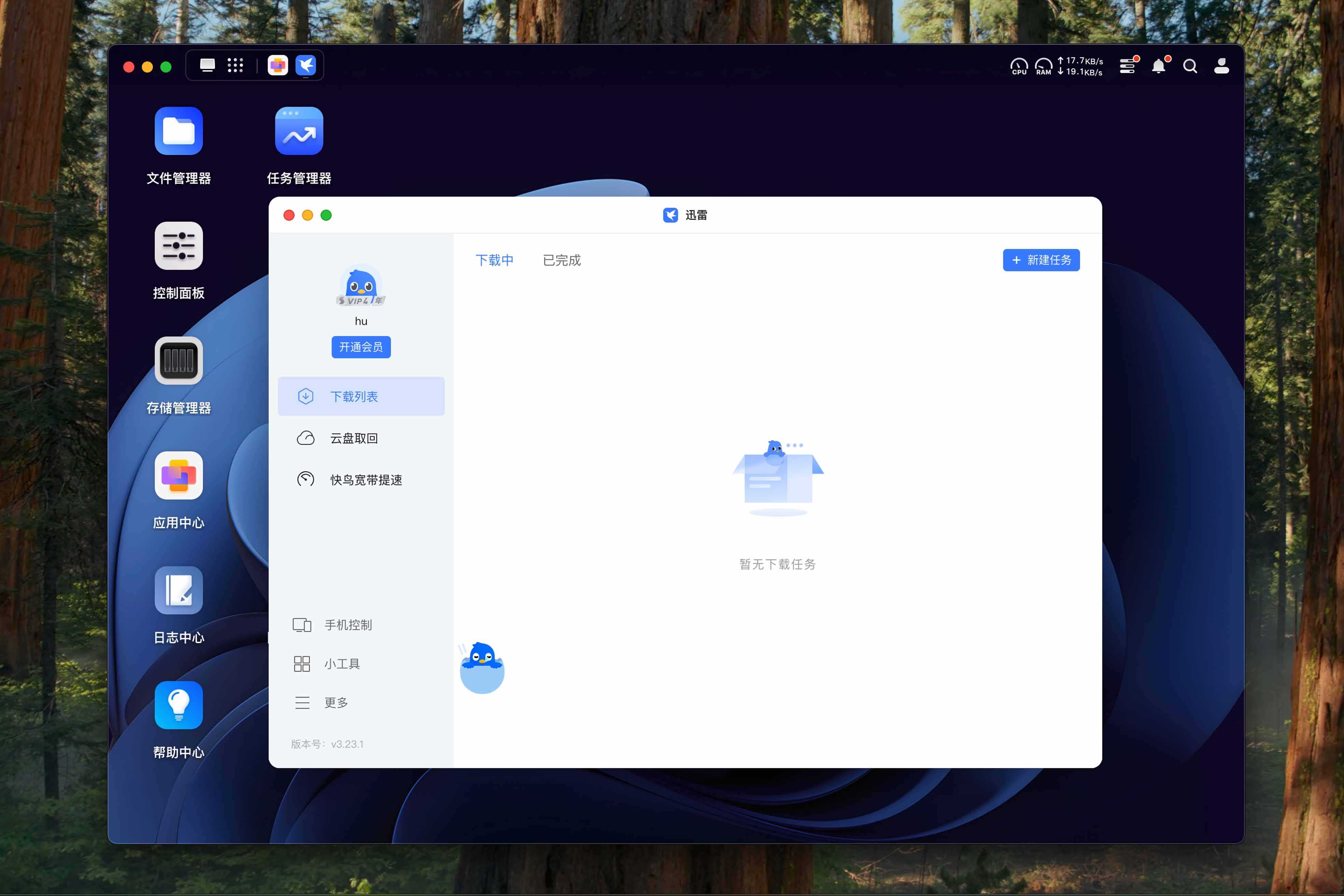Open the 任务管理器 desktop icon
Screen dimensions: 1344x896
pyautogui.click(x=299, y=131)
